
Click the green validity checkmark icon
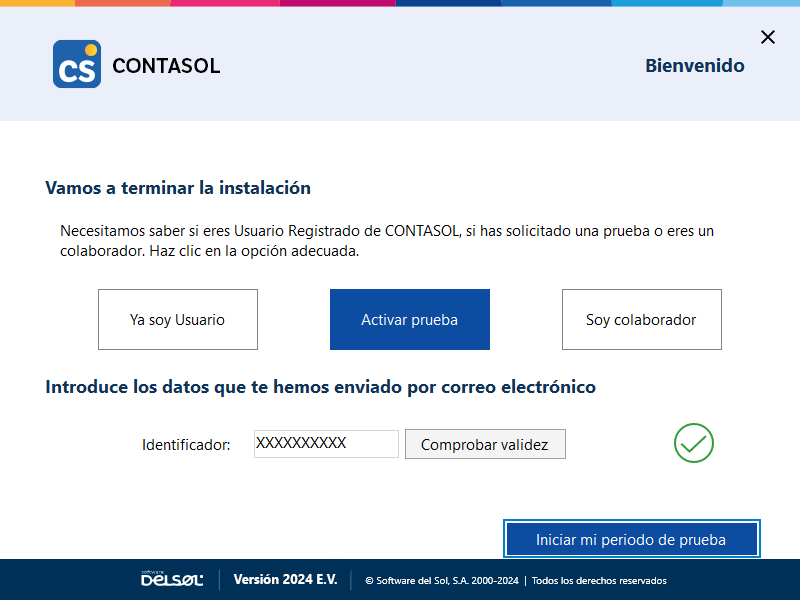(693, 443)
